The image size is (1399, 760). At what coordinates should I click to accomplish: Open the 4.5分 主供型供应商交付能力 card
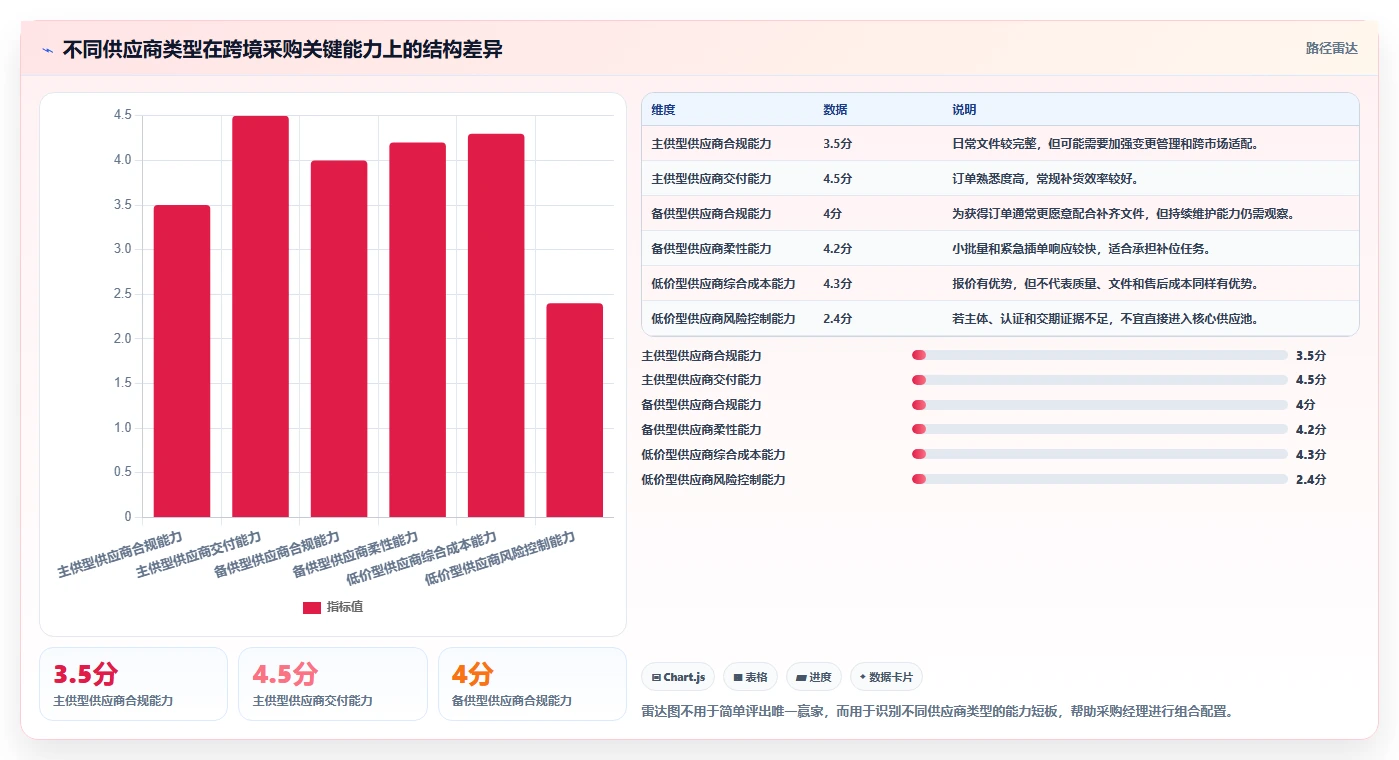pyautogui.click(x=333, y=684)
